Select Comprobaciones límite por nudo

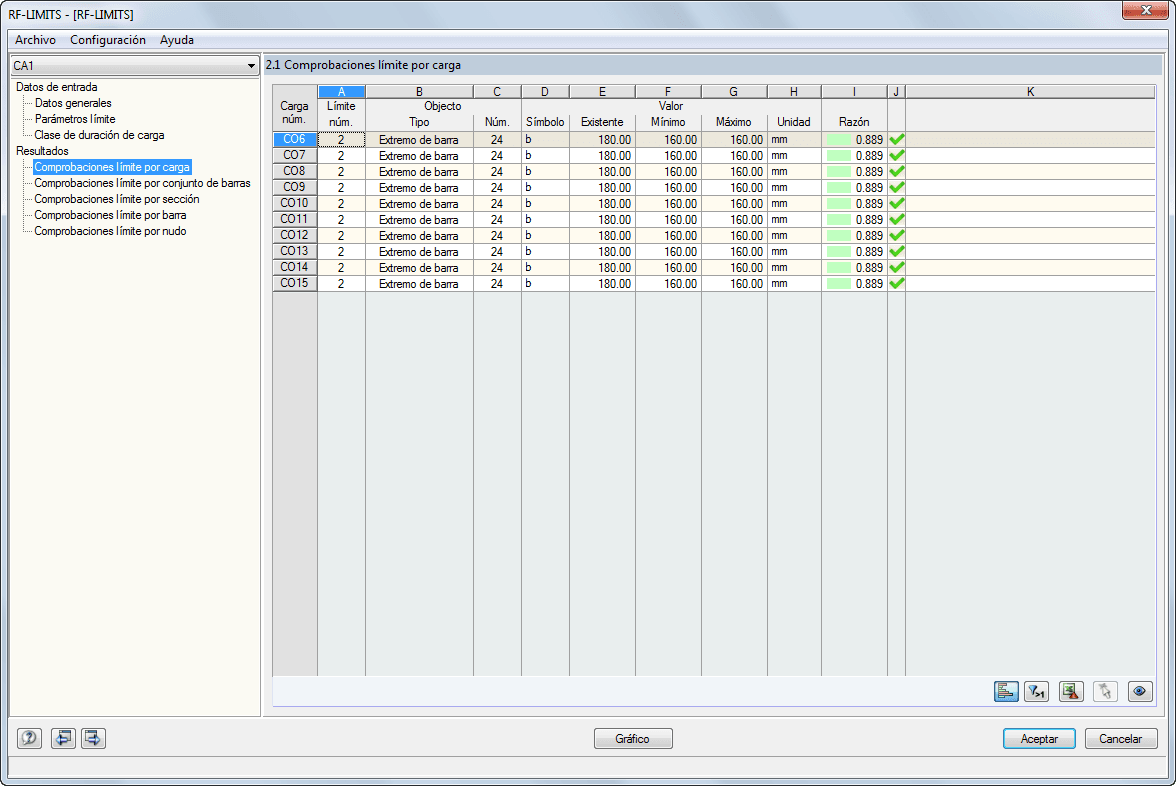pyautogui.click(x=110, y=231)
